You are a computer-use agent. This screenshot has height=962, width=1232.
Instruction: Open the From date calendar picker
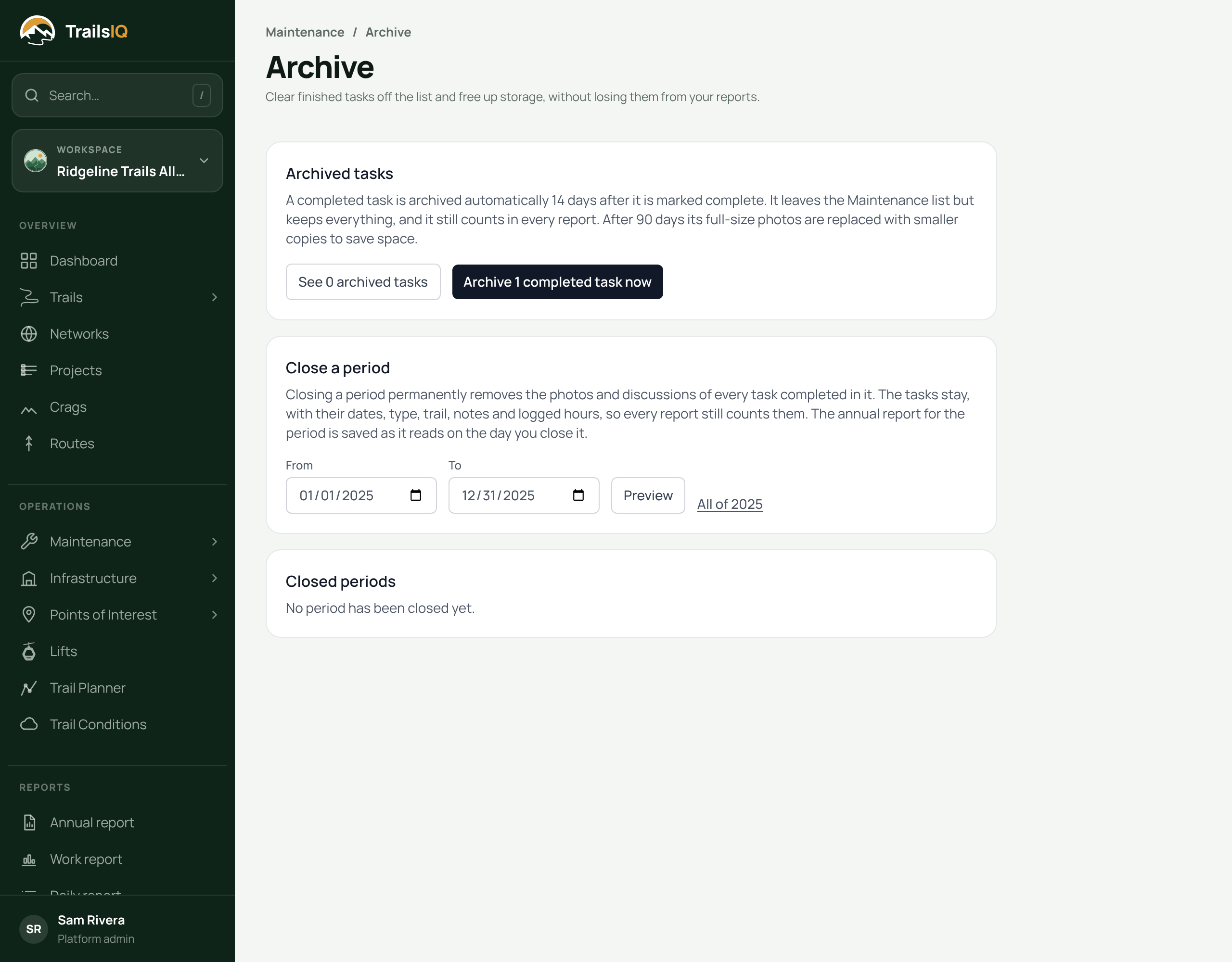416,495
